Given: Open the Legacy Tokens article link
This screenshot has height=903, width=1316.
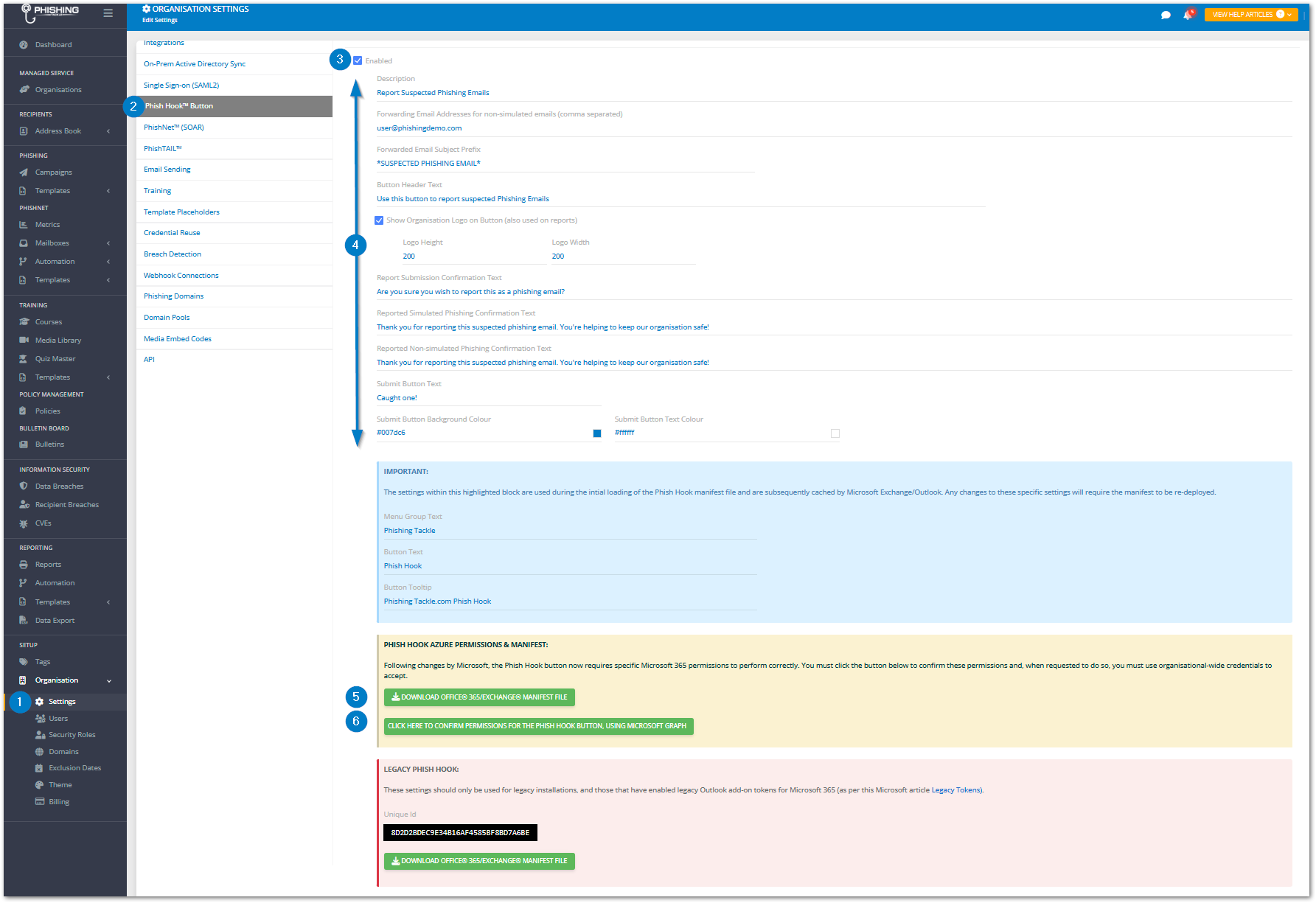Looking at the screenshot, I should point(955,790).
